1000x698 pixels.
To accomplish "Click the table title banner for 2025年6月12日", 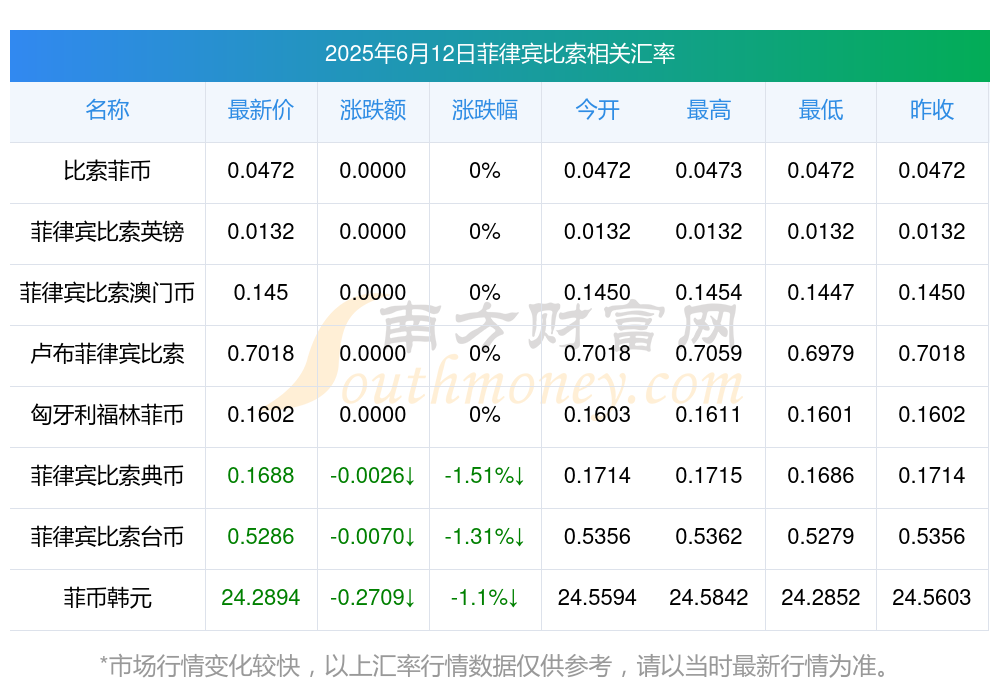I will [499, 55].
